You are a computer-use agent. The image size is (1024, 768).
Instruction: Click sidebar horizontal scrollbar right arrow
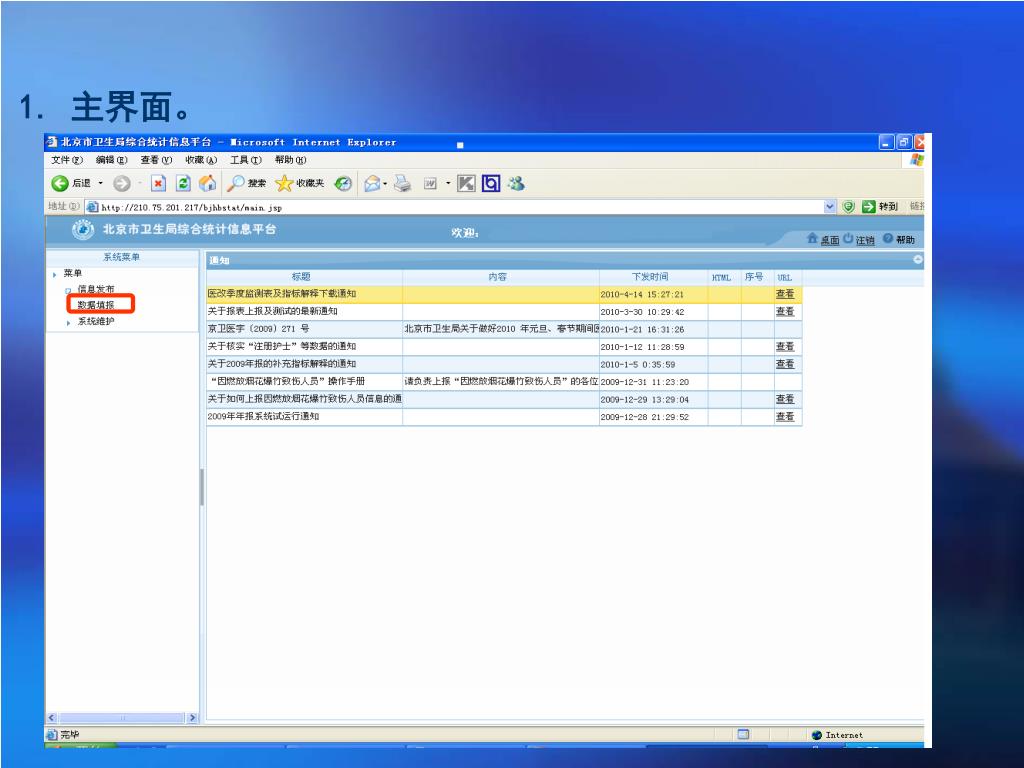point(192,718)
